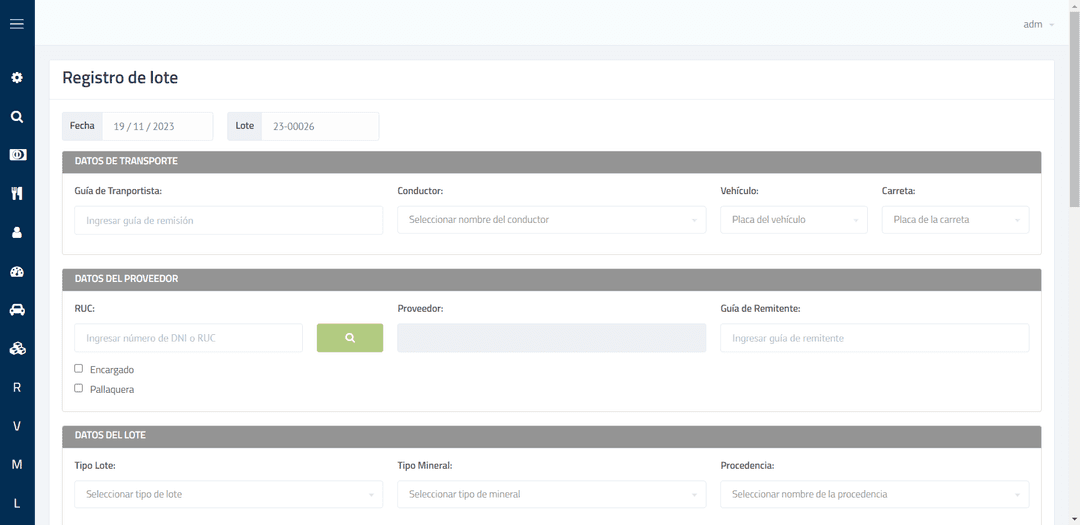The width and height of the screenshot is (1080, 525).
Task: Click the green RUC search button
Action: [x=350, y=338]
